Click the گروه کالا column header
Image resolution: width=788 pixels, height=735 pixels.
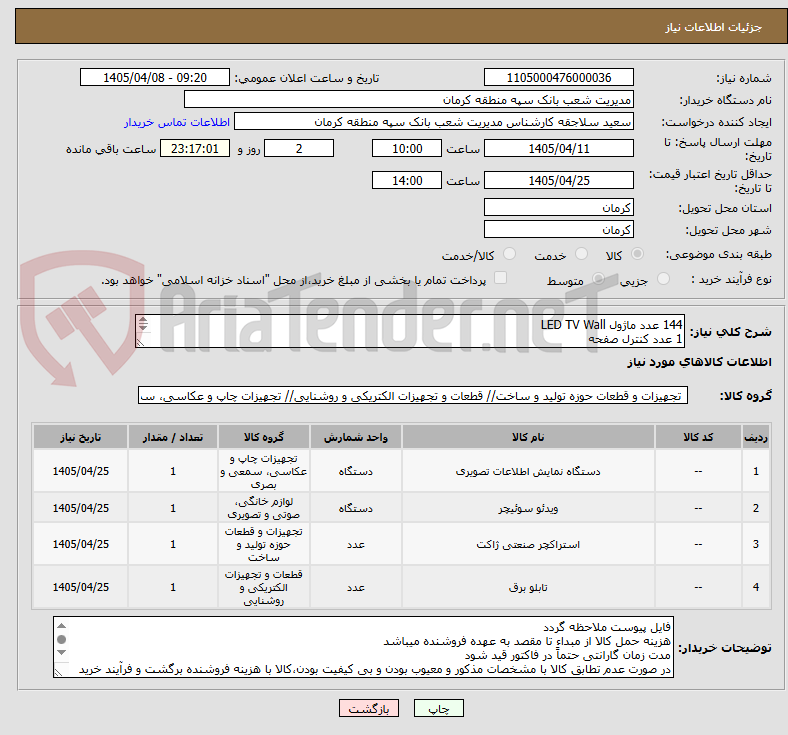click(x=263, y=437)
